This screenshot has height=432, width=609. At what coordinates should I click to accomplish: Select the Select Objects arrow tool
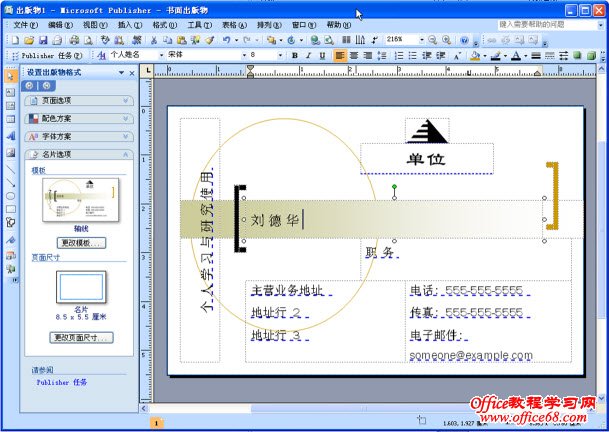[10, 76]
